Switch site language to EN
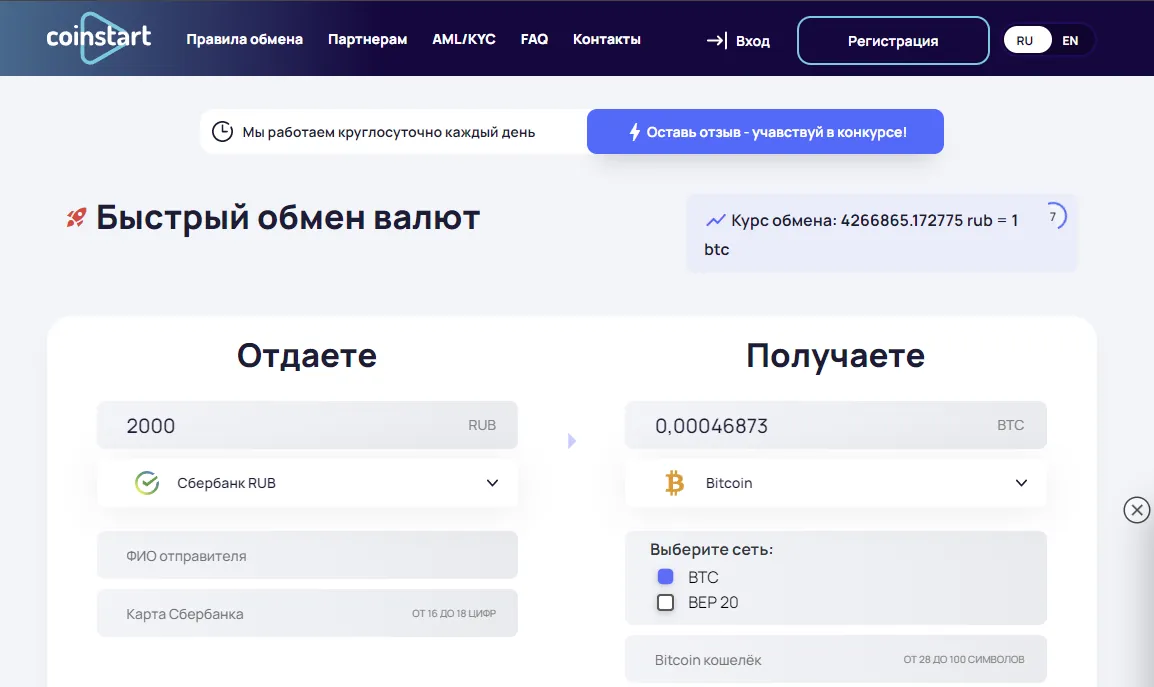This screenshot has width=1154, height=687. [1070, 41]
